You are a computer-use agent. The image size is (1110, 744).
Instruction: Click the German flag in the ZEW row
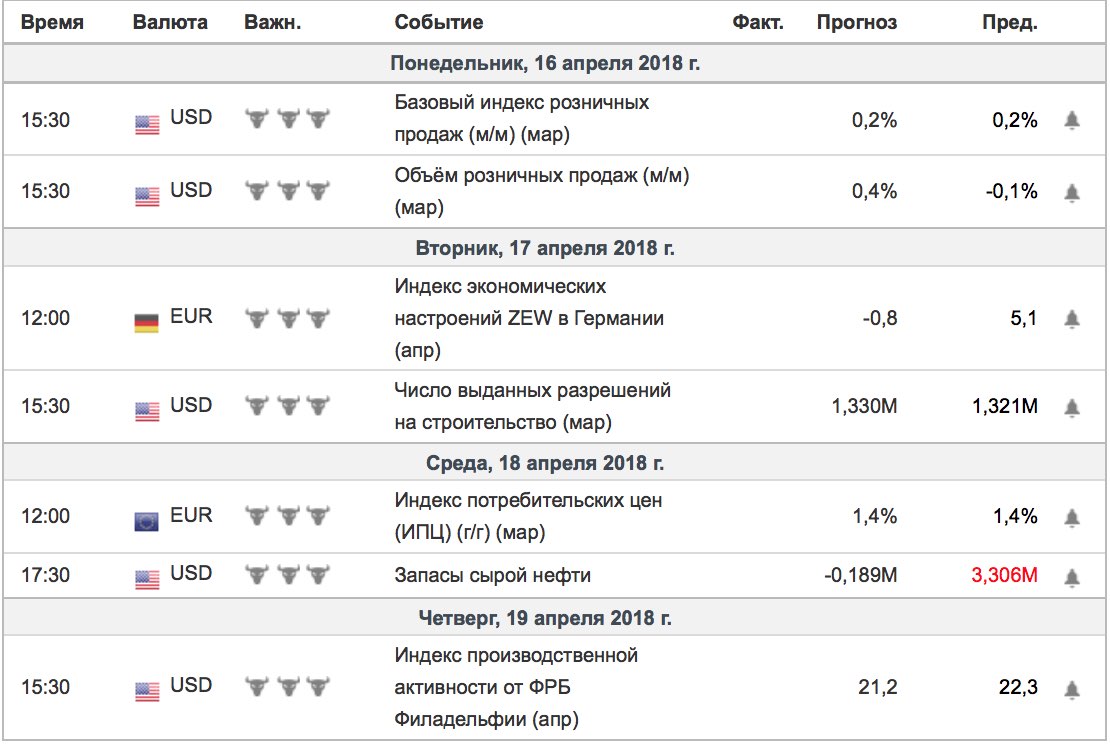(x=147, y=323)
